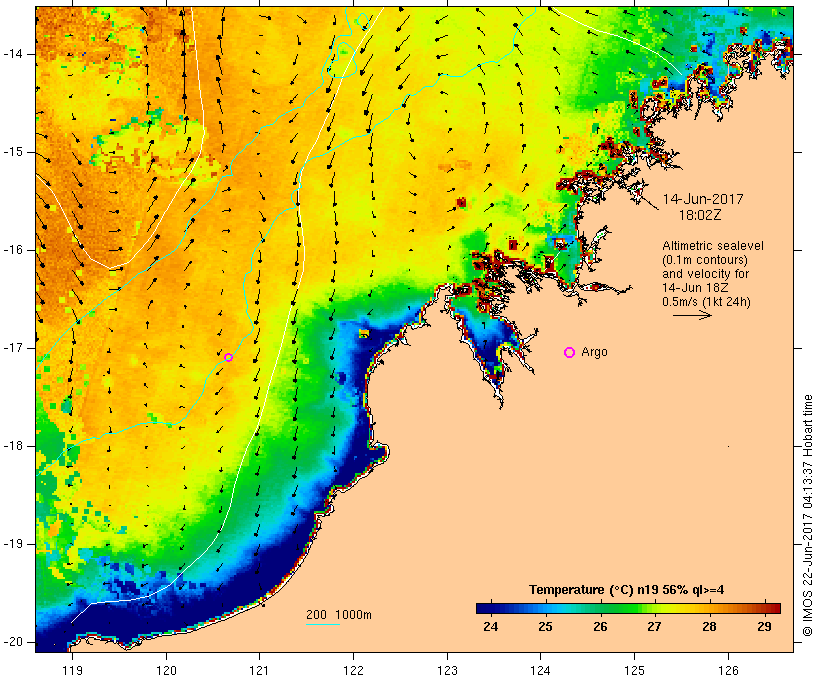Click the longitude axis label '126'
This screenshot has width=820, height=680.
728,671
